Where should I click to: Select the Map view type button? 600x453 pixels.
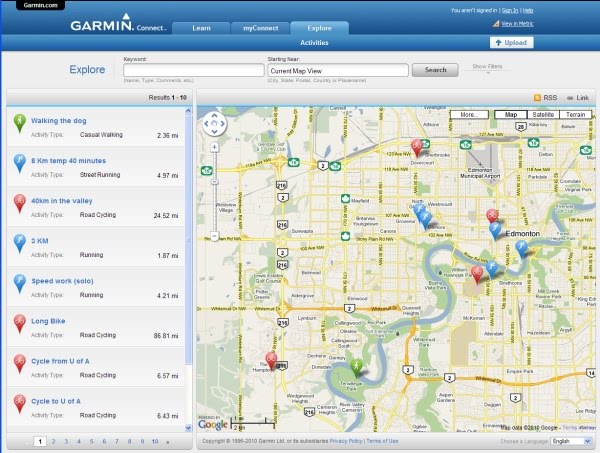(511, 114)
